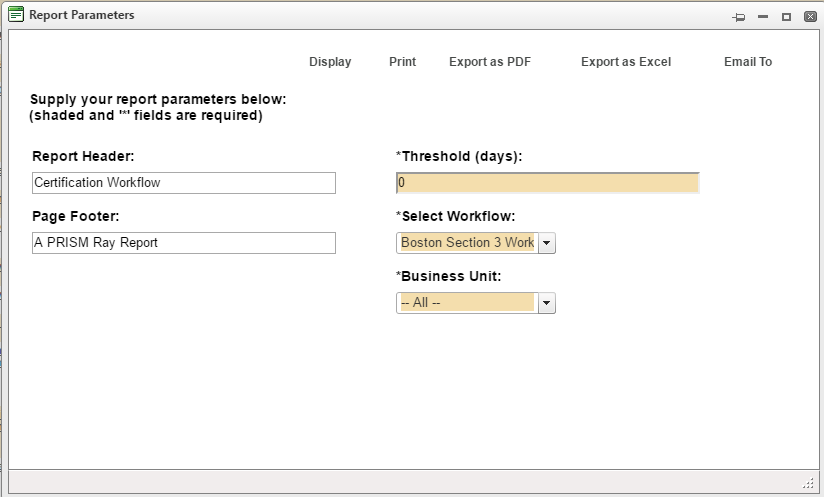Click the 'Report Parameters' title bar text
The height and width of the screenshot is (497, 824).
click(82, 16)
